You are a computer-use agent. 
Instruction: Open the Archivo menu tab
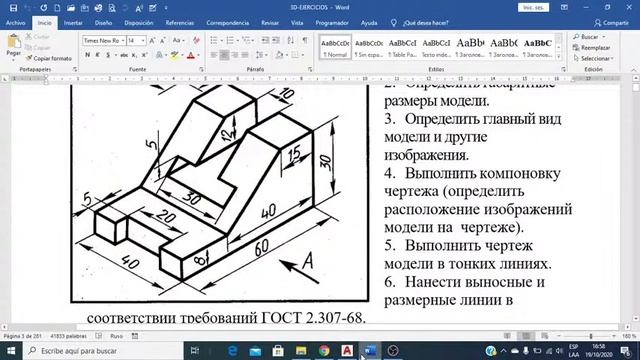coord(16,23)
